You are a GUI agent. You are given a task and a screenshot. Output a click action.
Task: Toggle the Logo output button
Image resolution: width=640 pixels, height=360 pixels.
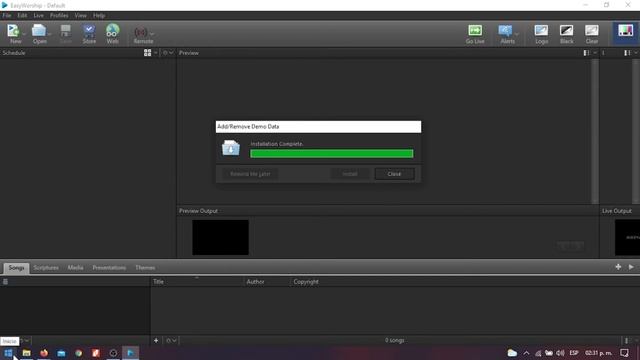pyautogui.click(x=541, y=34)
